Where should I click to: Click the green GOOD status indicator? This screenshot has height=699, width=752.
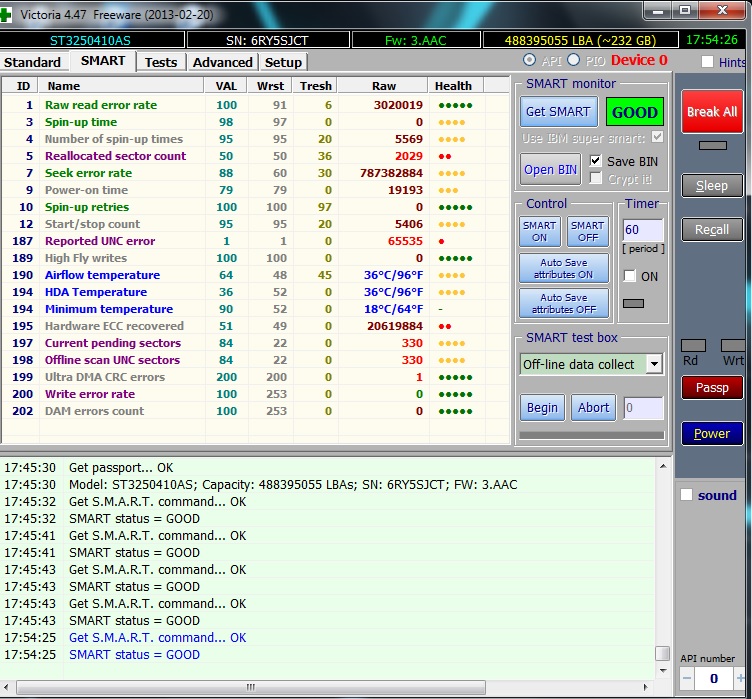(x=634, y=112)
